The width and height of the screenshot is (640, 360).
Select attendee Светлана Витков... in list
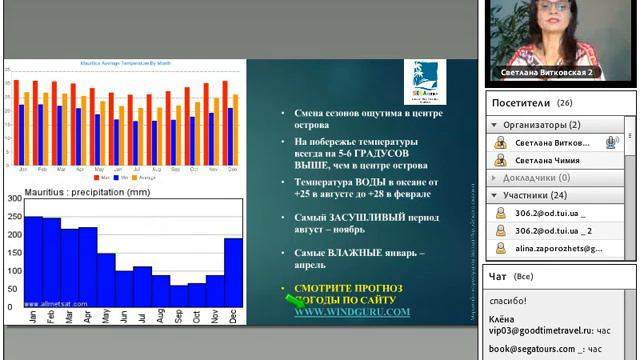555,142
